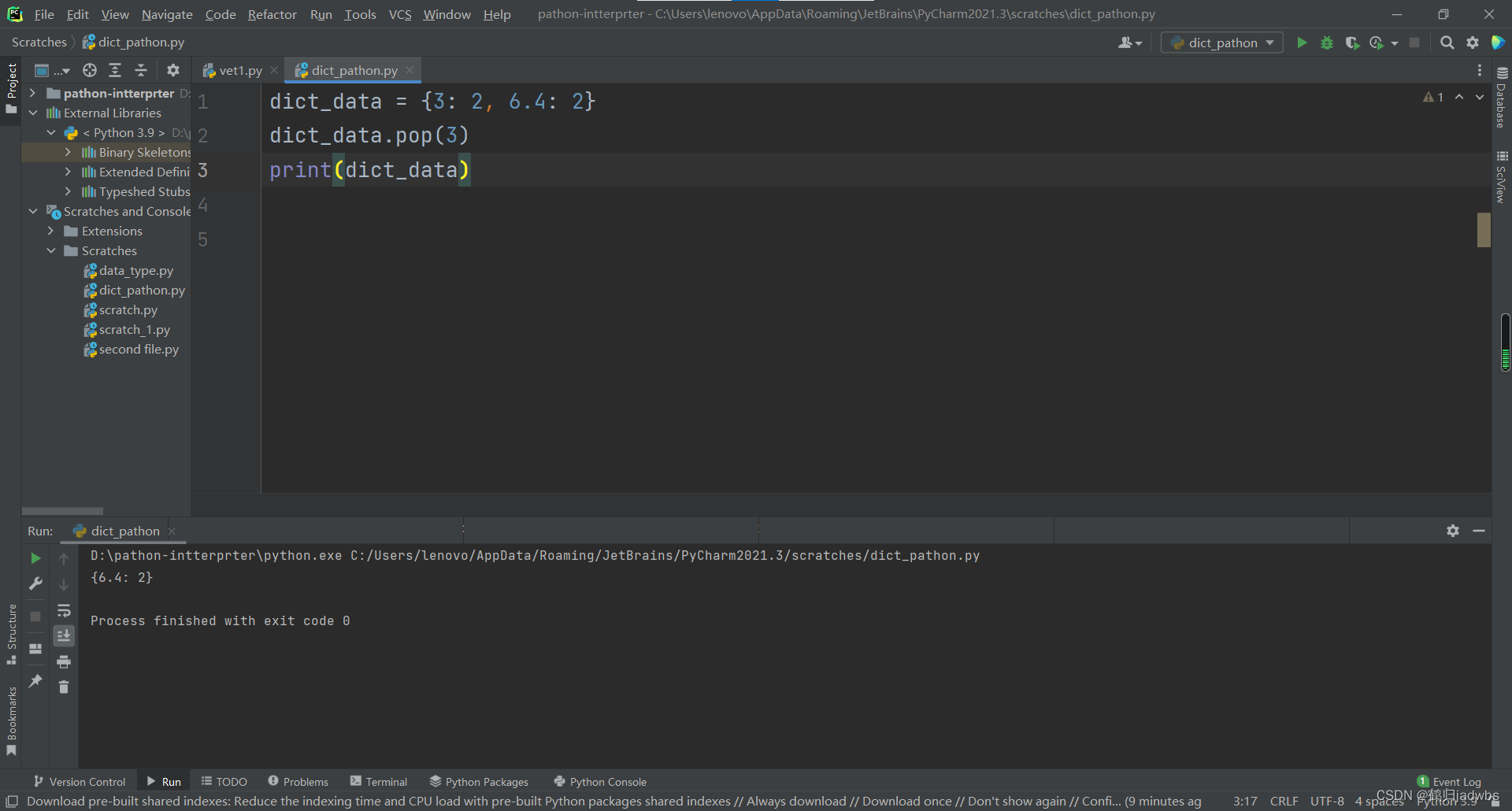This screenshot has height=811, width=1512.
Task: Open Project view mode dropdown
Action: 52,70
